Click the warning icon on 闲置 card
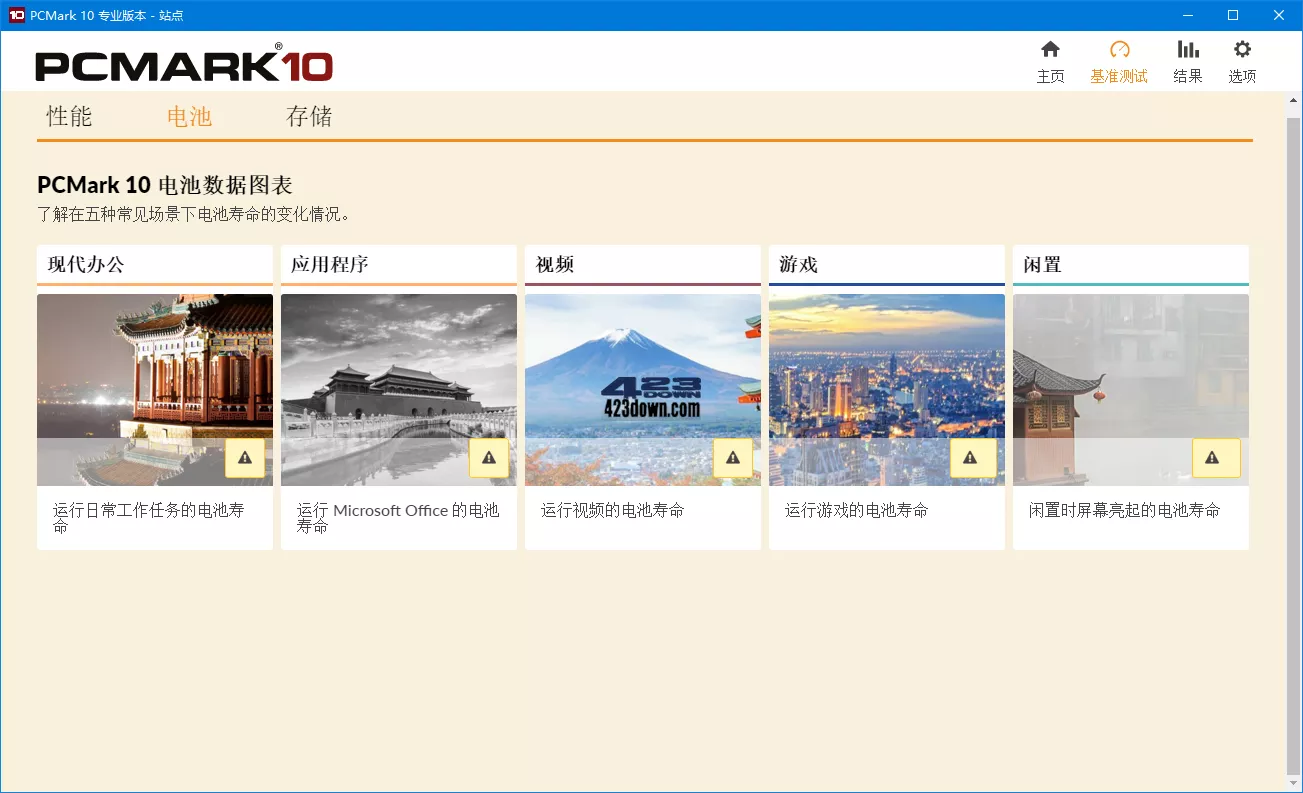Viewport: 1303px width, 793px height. click(x=1216, y=458)
